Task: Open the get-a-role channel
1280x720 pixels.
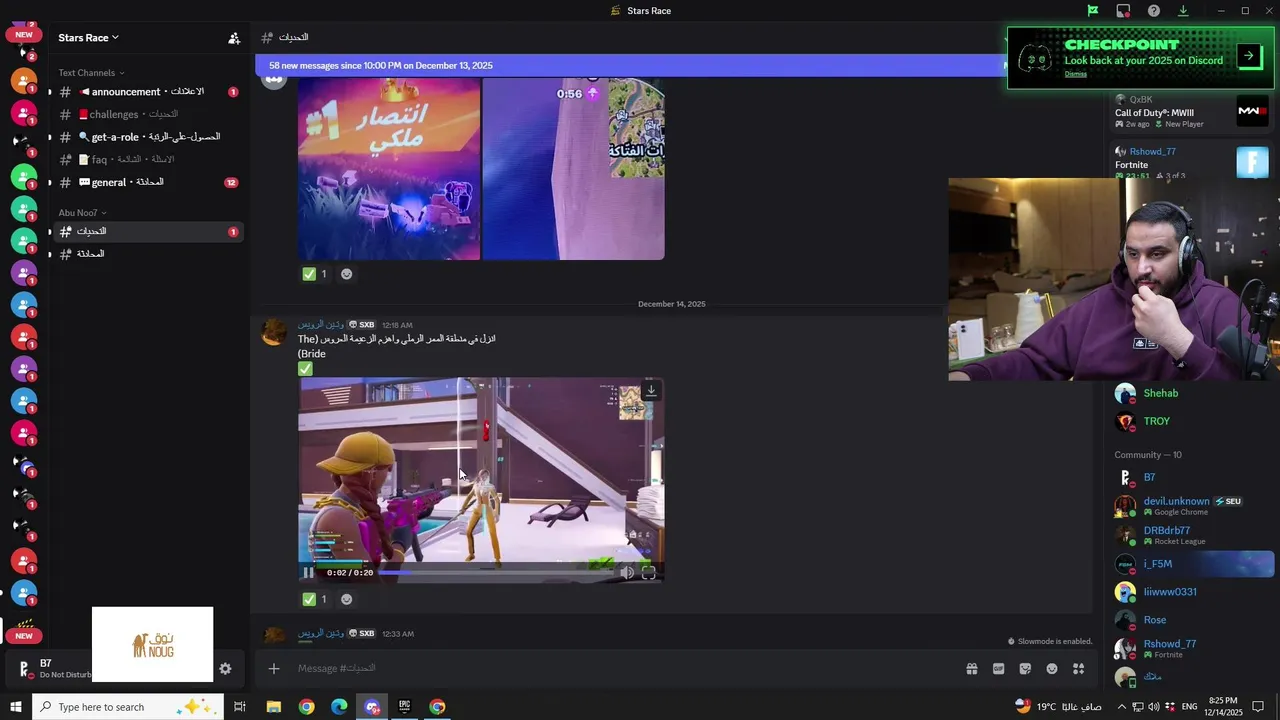Action: pos(147,137)
